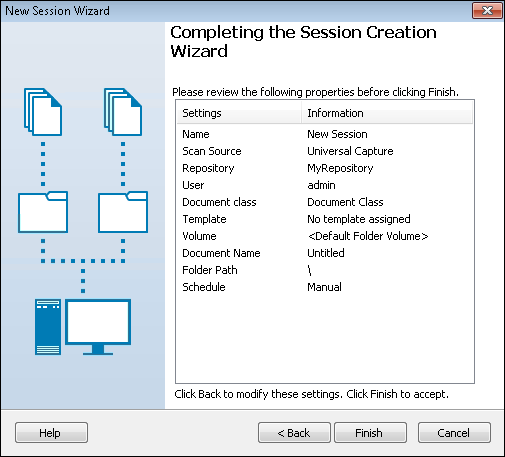This screenshot has height=457, width=505.
Task: Select the Template row
Action: (325, 219)
